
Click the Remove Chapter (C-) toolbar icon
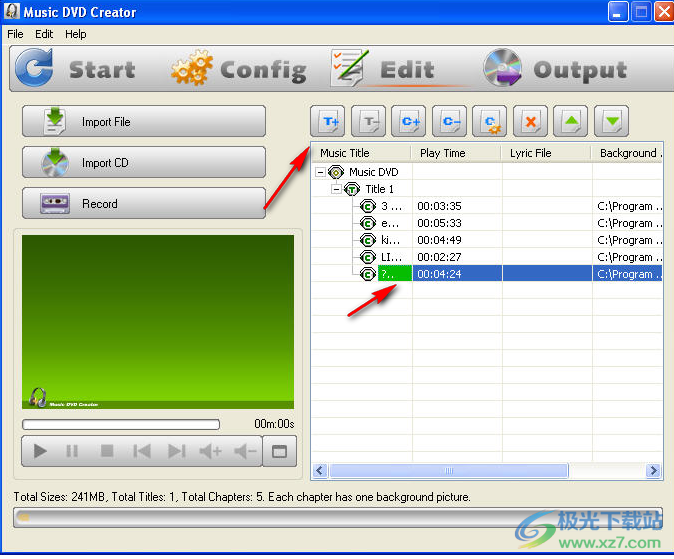[x=449, y=121]
